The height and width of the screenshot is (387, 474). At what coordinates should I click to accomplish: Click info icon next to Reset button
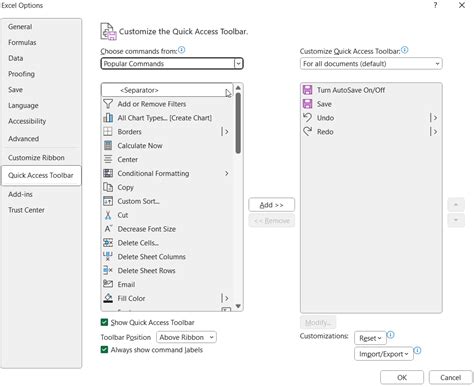[x=391, y=335]
